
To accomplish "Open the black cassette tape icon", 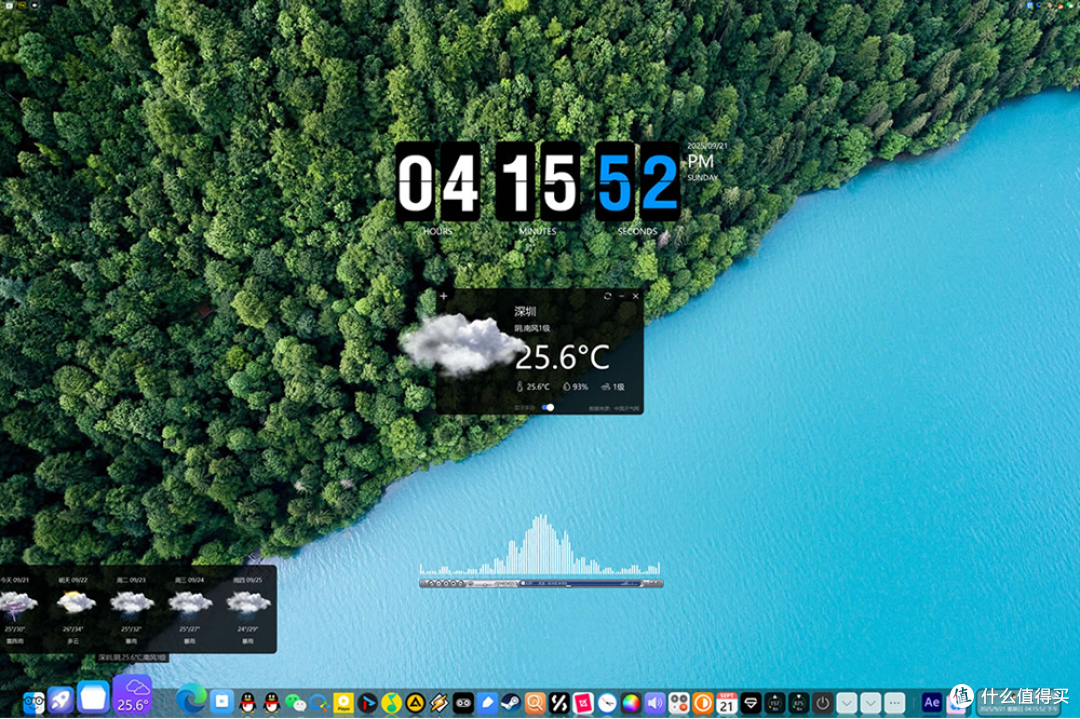I will coord(463,702).
